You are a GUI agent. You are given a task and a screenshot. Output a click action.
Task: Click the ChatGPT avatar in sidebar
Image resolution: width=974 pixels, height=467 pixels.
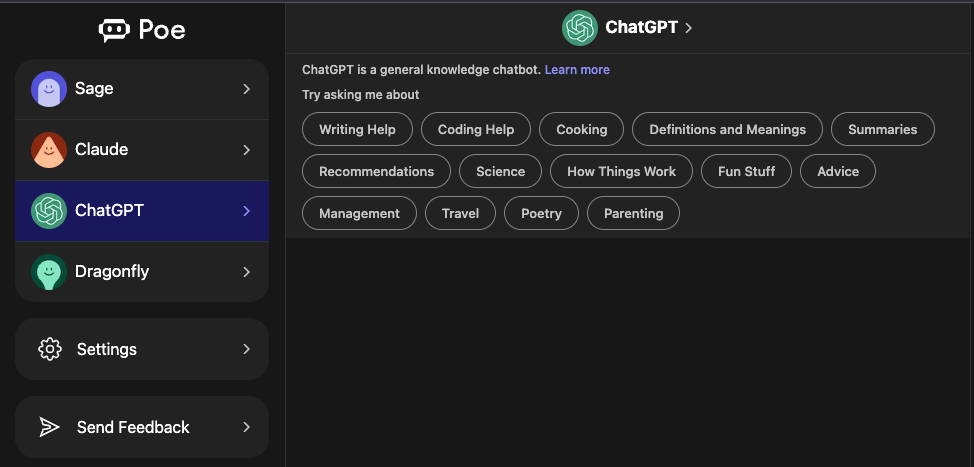(x=49, y=211)
